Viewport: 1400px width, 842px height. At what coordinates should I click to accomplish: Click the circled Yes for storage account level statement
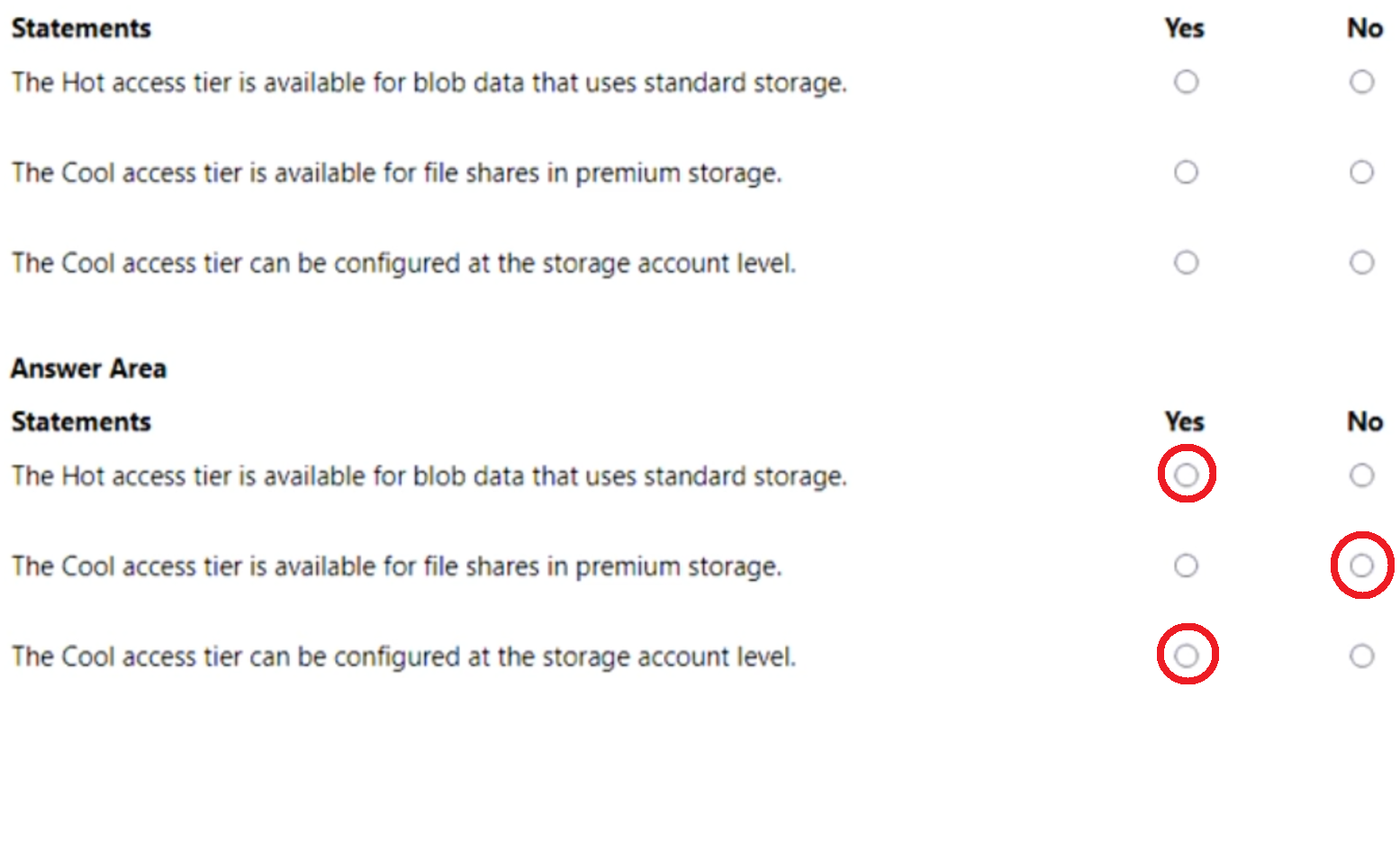point(1187,656)
